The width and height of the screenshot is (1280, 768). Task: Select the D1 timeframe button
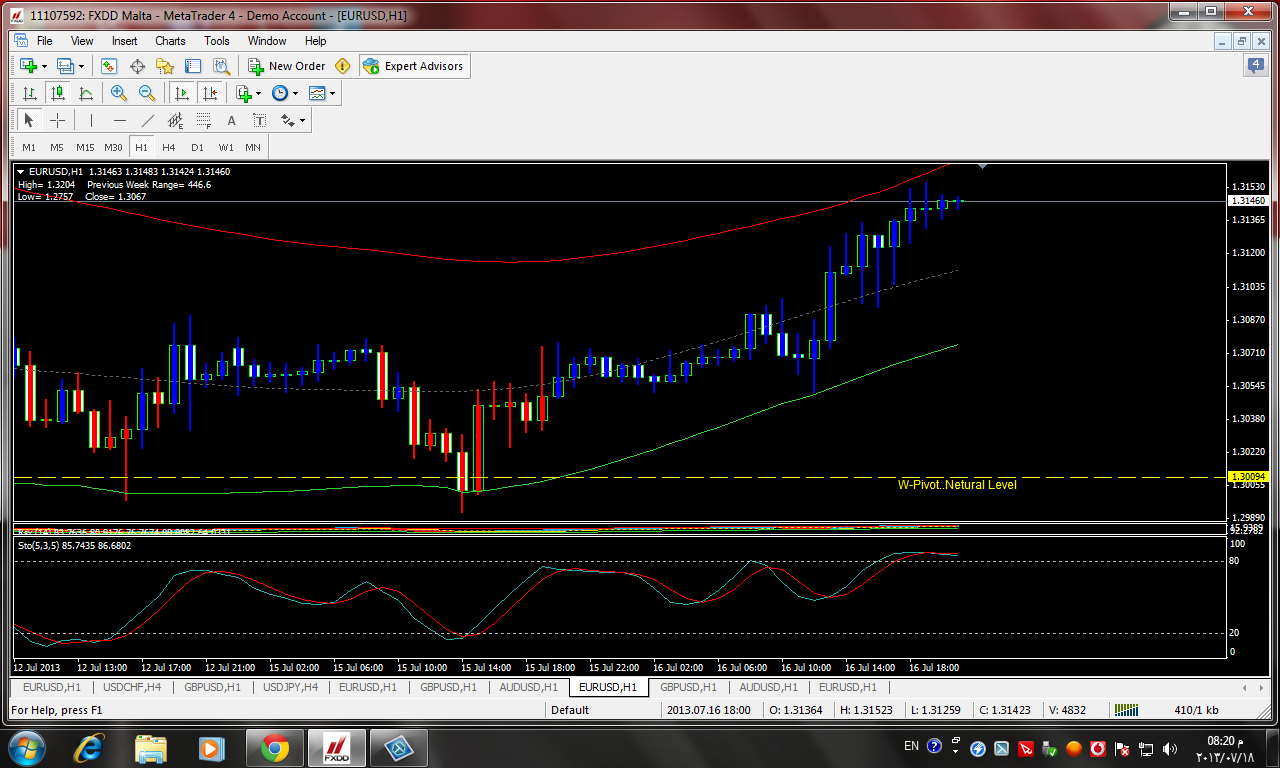[x=197, y=147]
